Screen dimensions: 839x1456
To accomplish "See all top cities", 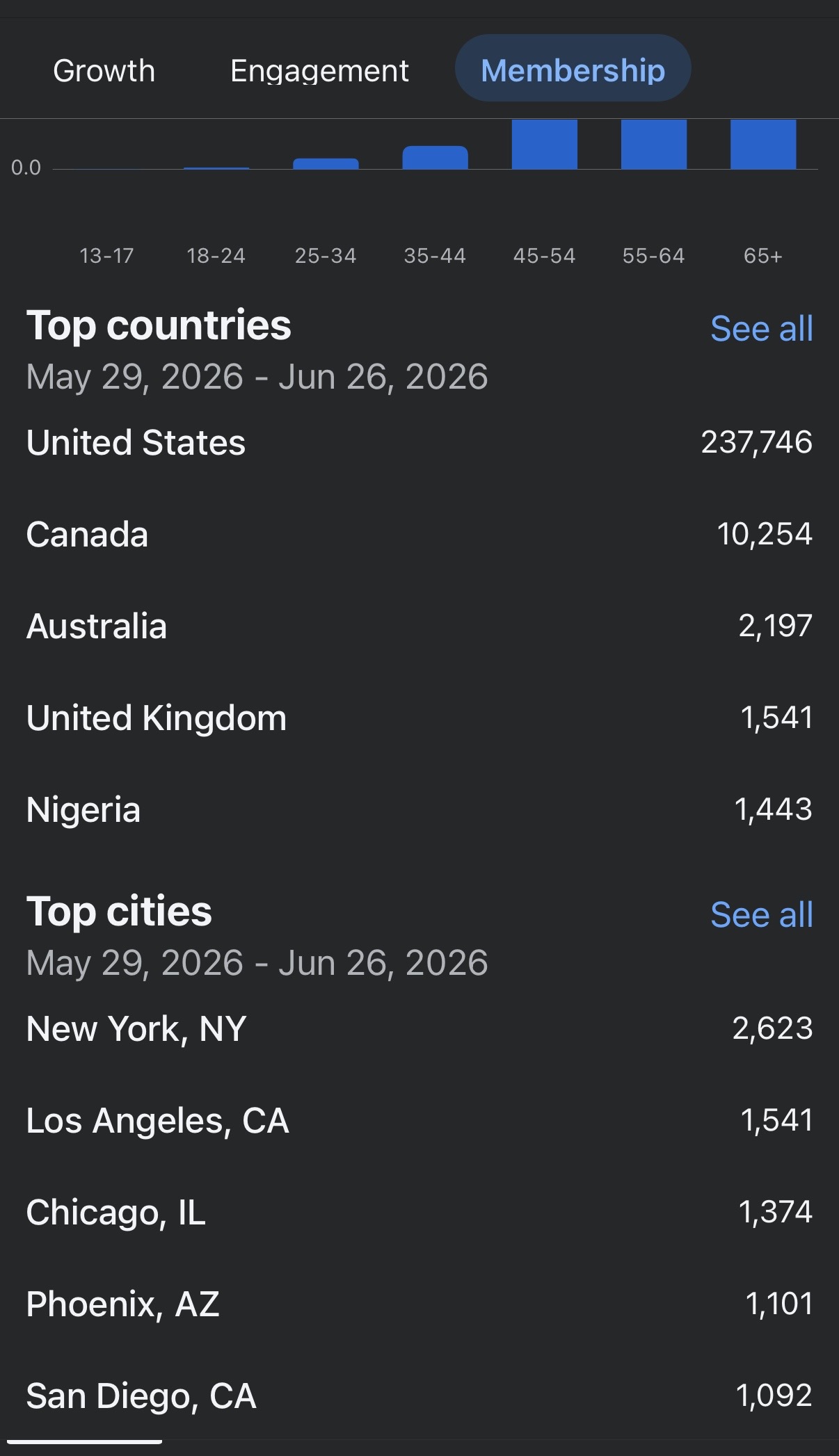I will click(x=761, y=914).
